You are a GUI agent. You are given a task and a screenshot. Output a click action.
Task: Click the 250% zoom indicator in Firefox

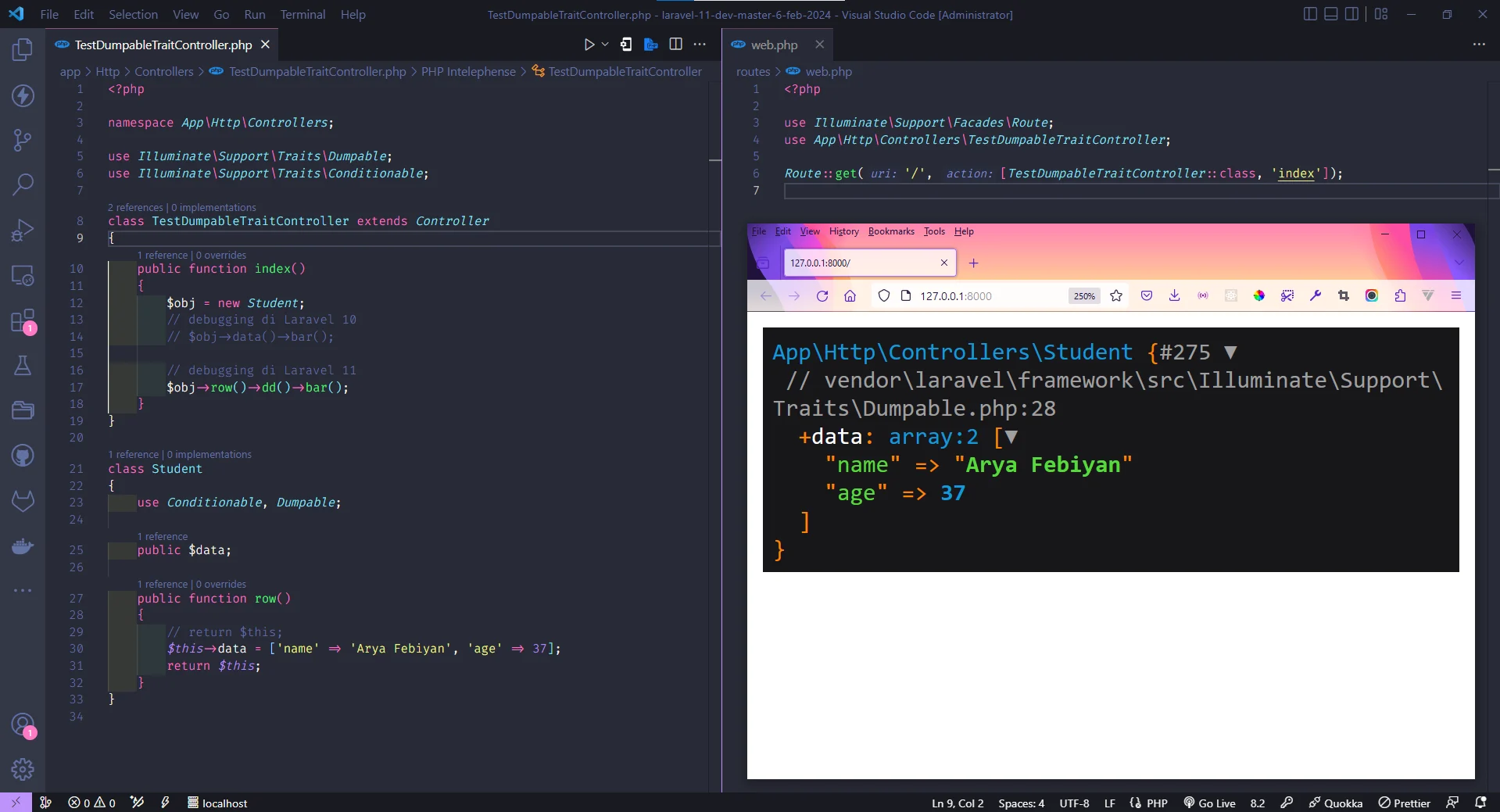coord(1083,296)
